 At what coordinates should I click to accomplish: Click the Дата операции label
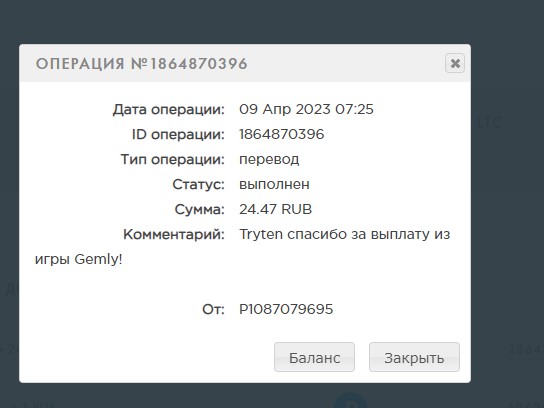click(x=169, y=110)
